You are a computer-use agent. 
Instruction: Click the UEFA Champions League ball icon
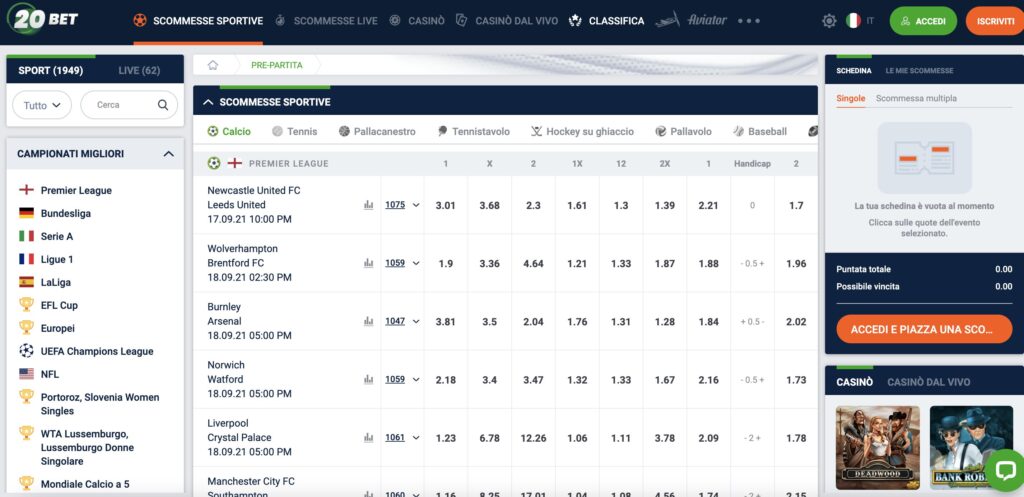pyautogui.click(x=26, y=351)
